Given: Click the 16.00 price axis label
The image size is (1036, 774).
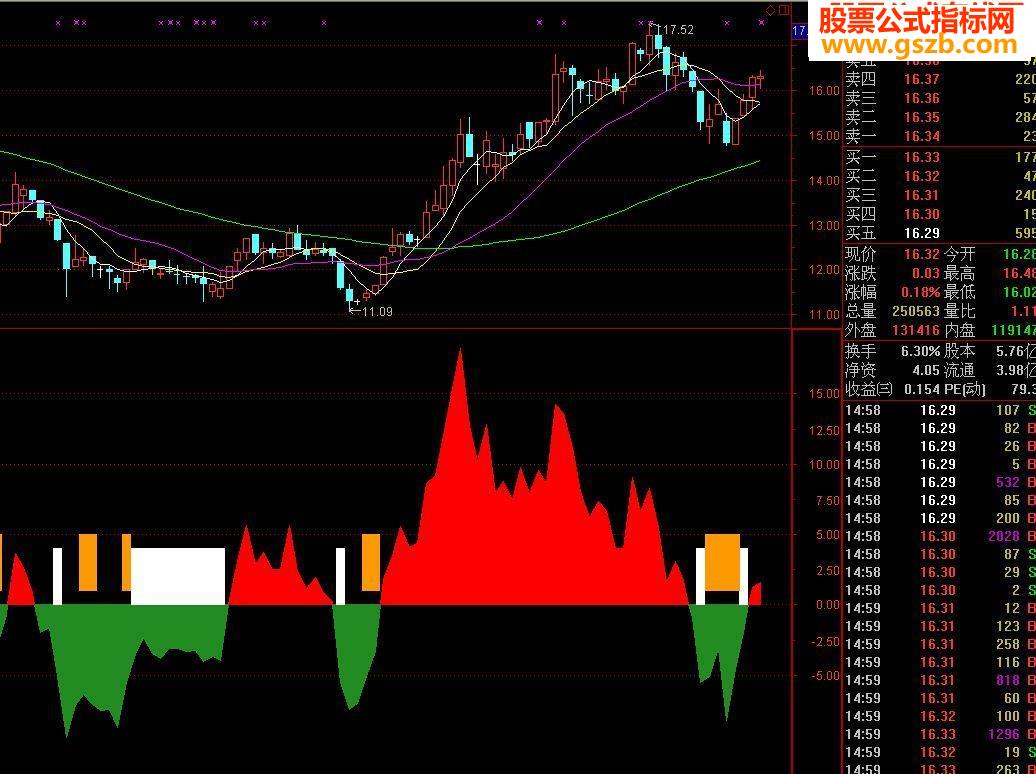Looking at the screenshot, I should click(x=824, y=91).
